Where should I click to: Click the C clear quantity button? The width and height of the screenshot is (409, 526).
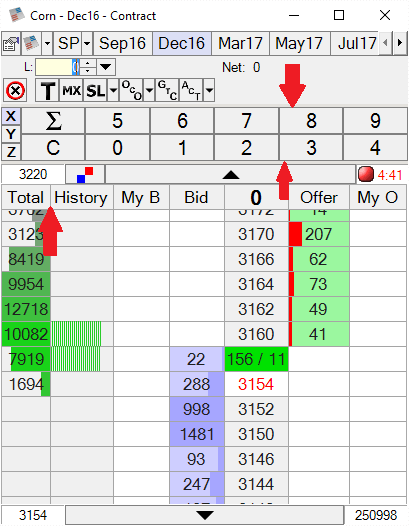click(x=53, y=148)
